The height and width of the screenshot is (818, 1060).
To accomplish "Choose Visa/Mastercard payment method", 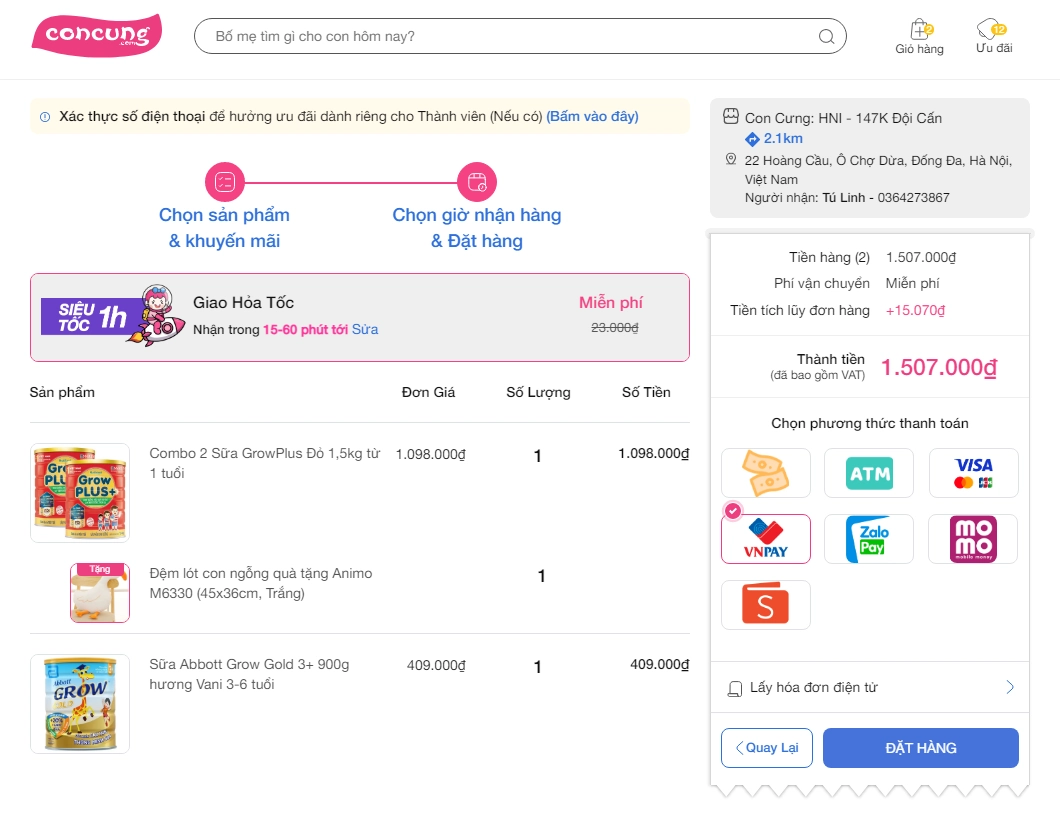I will 973,473.
